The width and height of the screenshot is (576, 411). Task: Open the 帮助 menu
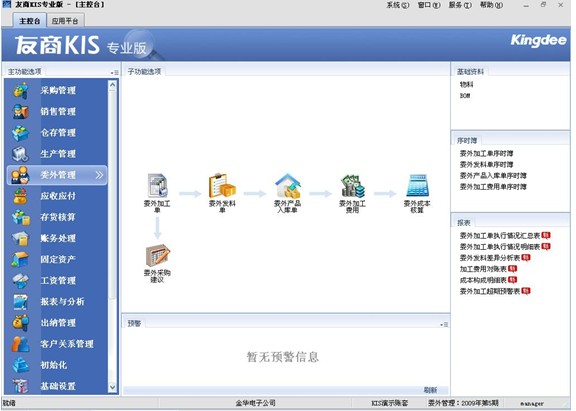(491, 5)
